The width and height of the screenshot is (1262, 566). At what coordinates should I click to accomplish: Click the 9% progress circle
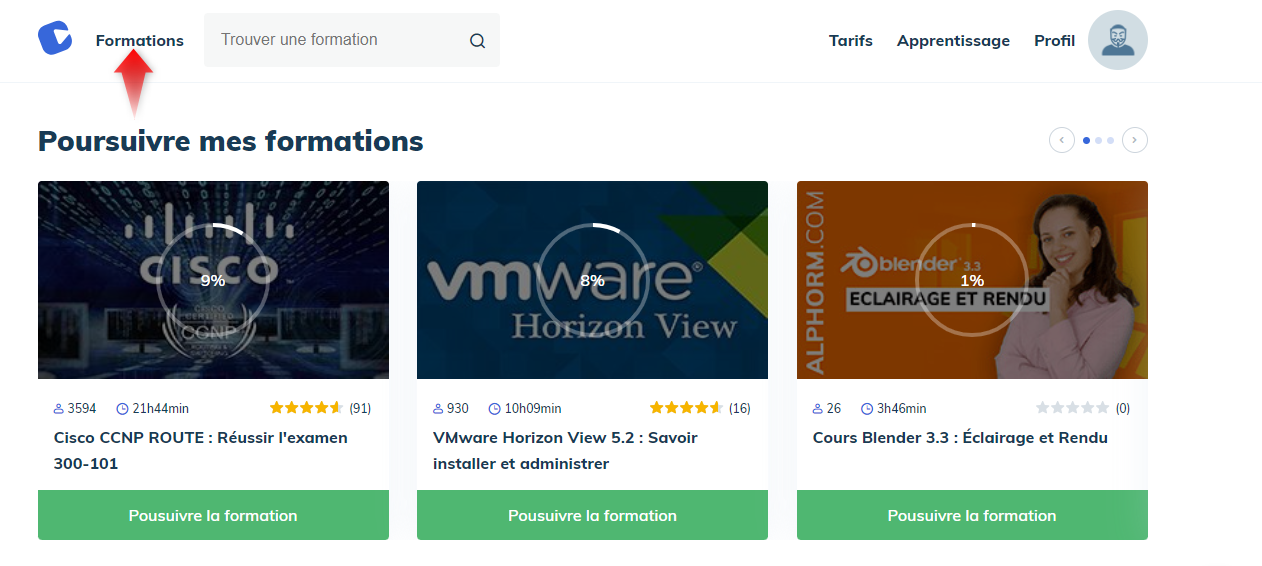pyautogui.click(x=213, y=280)
